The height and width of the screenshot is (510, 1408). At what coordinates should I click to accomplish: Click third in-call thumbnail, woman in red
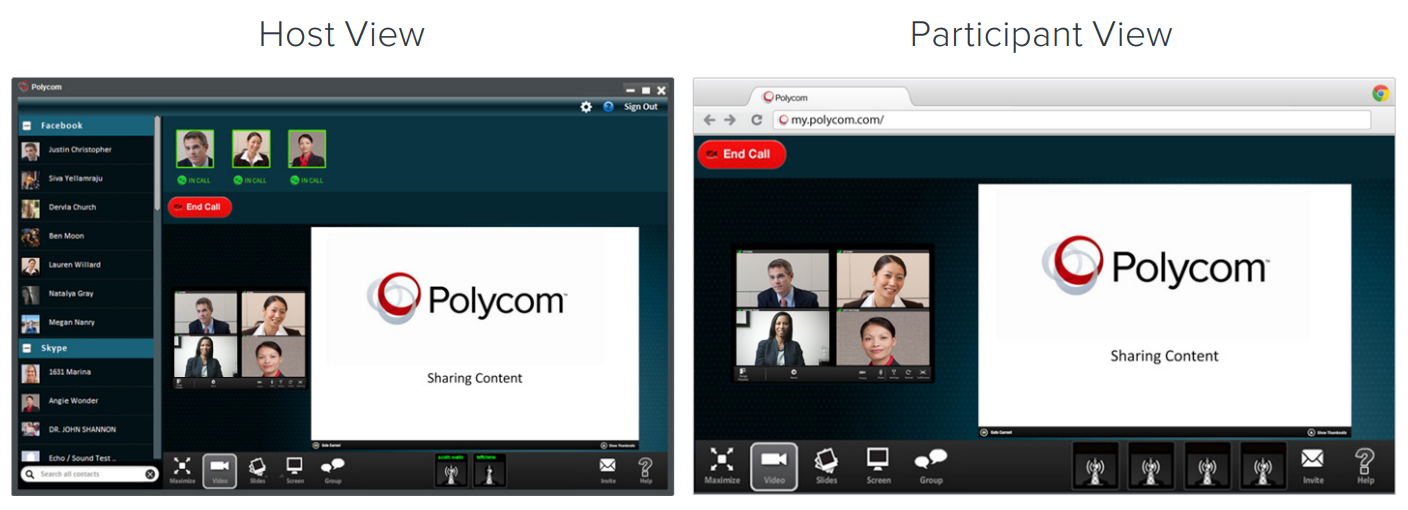[307, 149]
